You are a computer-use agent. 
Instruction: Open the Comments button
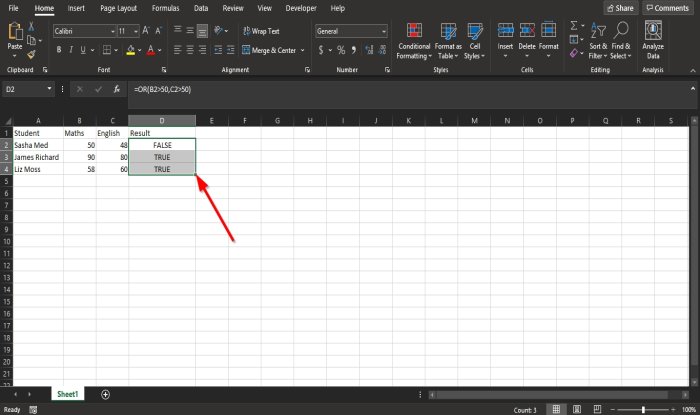click(x=668, y=8)
